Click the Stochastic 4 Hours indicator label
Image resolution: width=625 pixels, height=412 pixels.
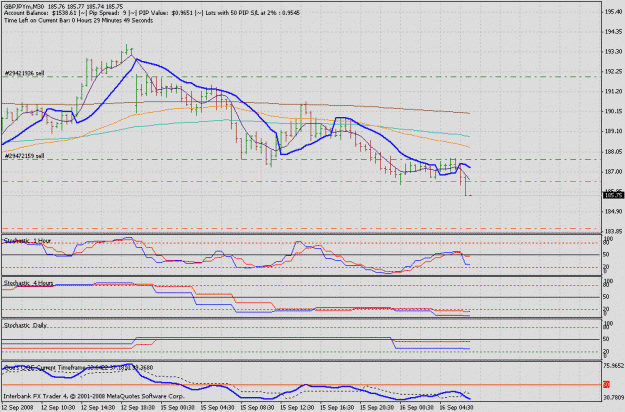click(28, 283)
